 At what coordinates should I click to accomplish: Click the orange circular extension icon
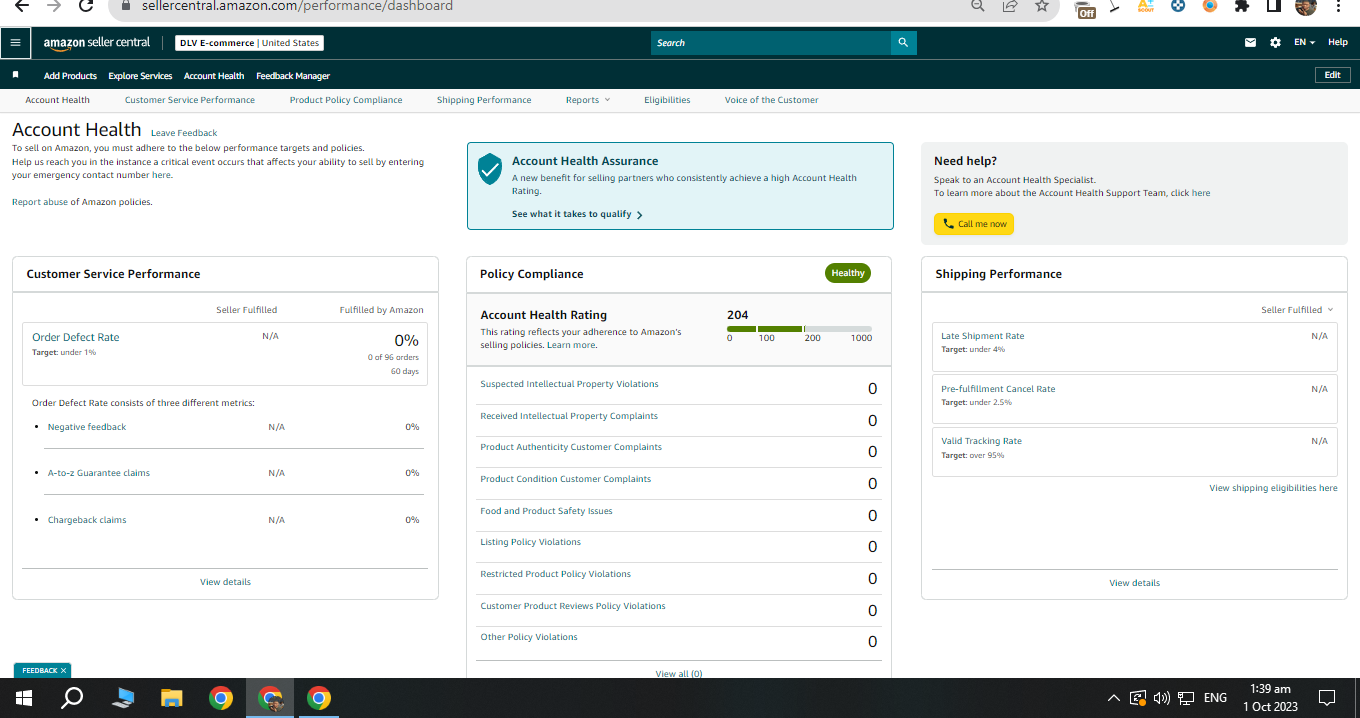coord(1210,6)
